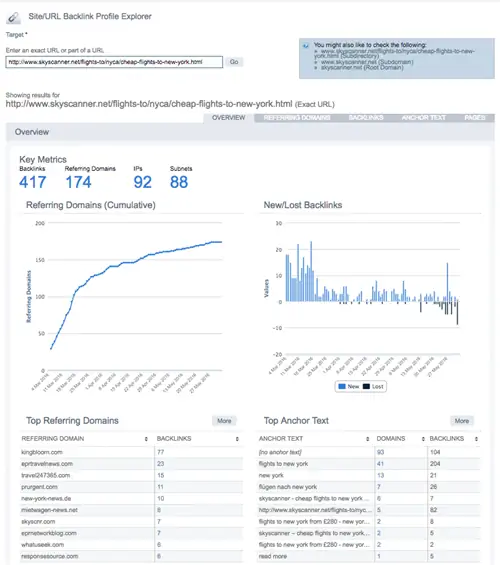Click the target URL input field
This screenshot has height=565, width=500.
point(114,62)
